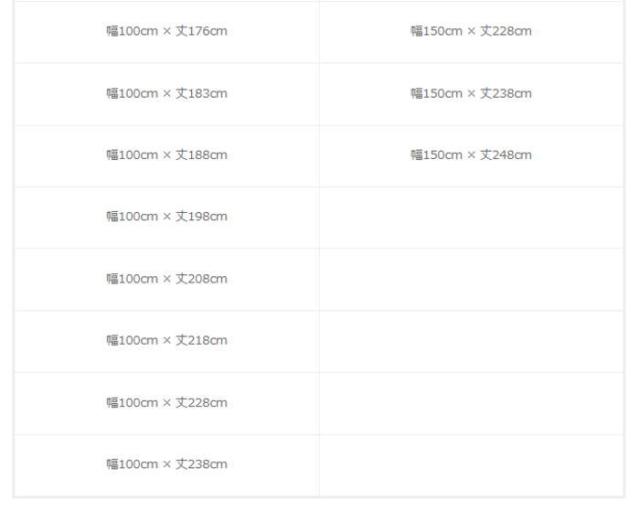Click the 丈248cm length text
The height and width of the screenshot is (521, 640).
click(507, 155)
